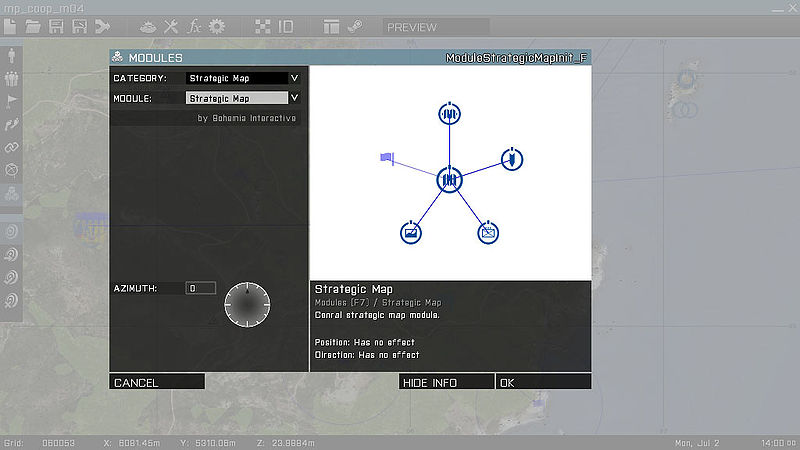Click the chain link synchronize tool
Screen dimensions: 800x450
(x=12, y=147)
